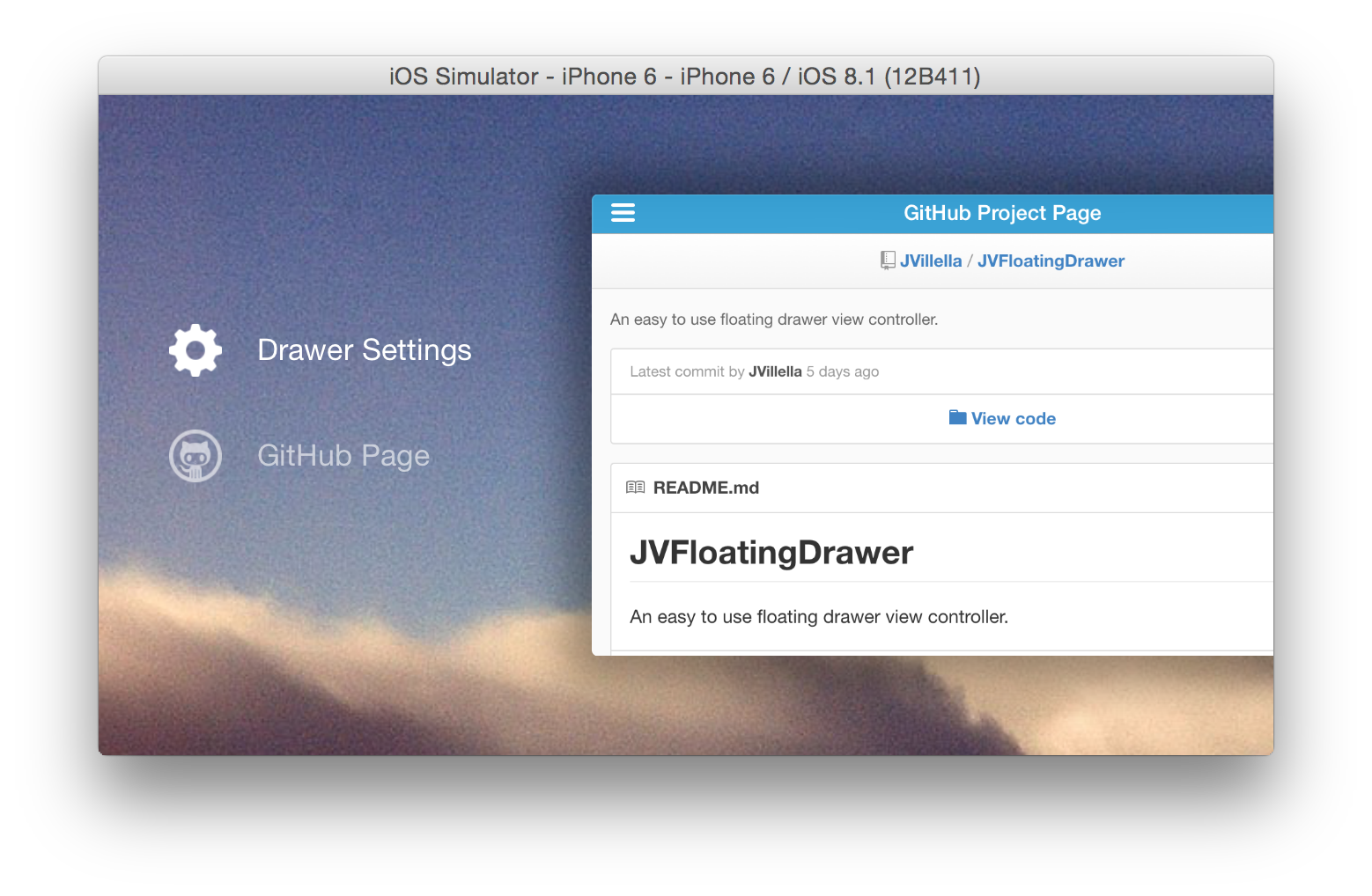Click the README.md file header
1372x896 pixels.
[x=942, y=488]
